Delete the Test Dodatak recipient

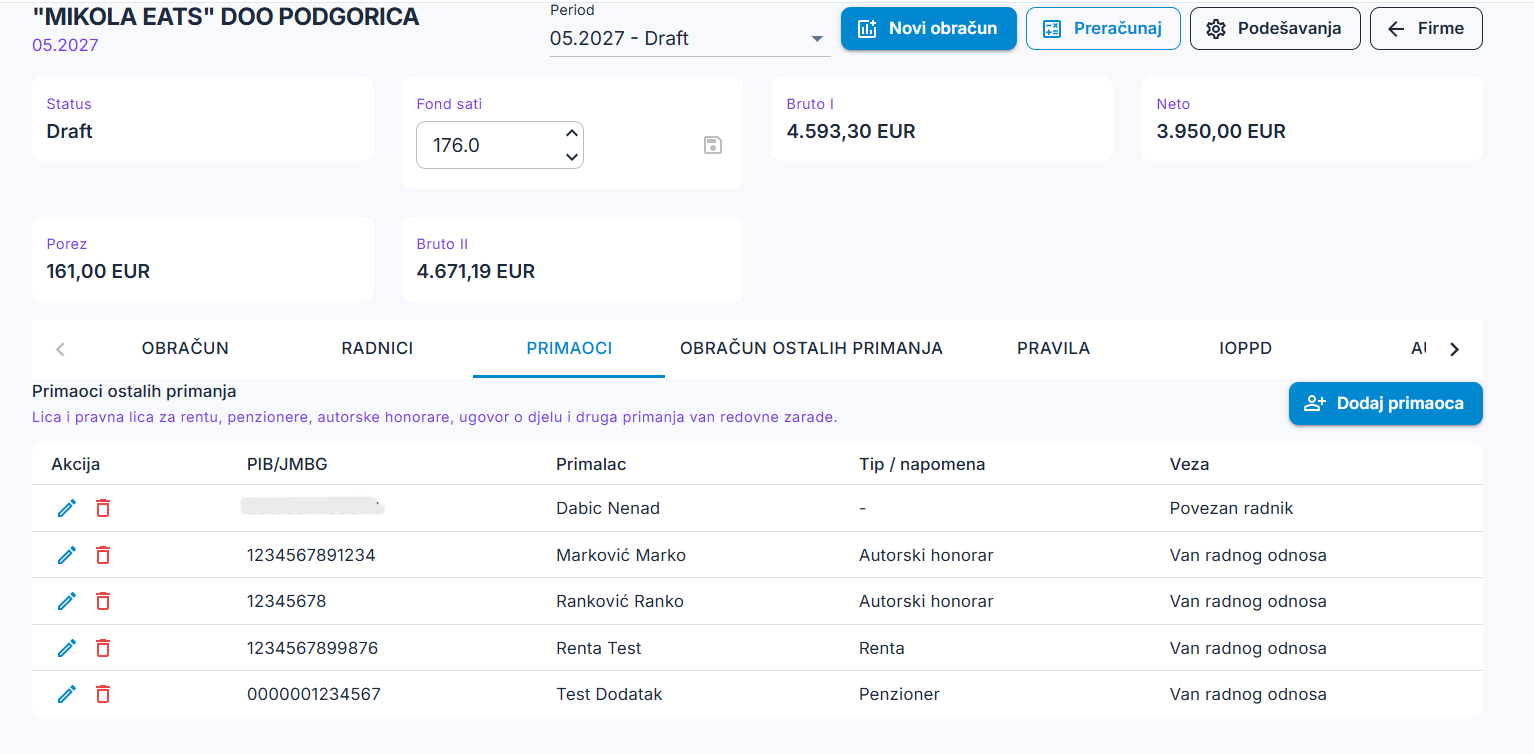click(103, 694)
